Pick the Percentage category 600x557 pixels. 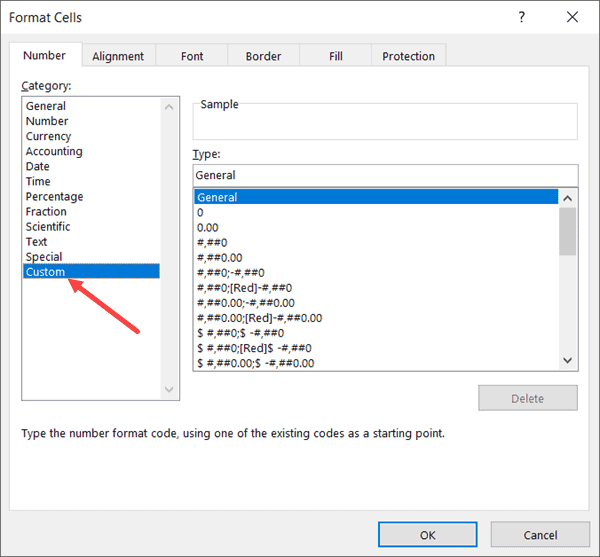(54, 196)
